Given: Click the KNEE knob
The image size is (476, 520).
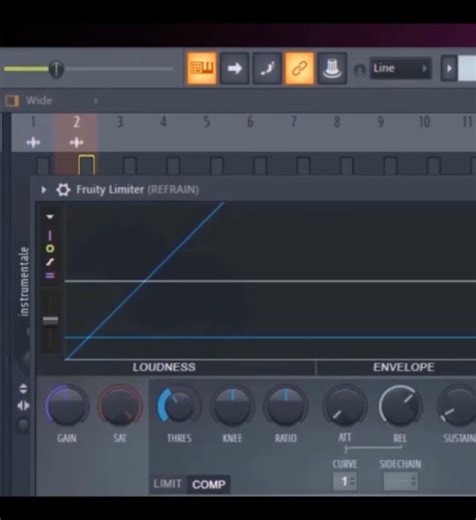Looking at the screenshot, I should tap(232, 405).
